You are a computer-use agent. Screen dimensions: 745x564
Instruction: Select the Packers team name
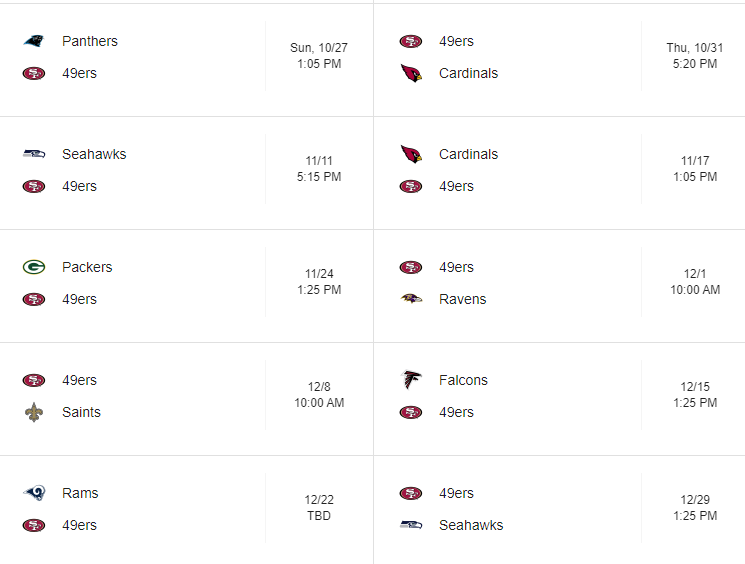tap(87, 268)
